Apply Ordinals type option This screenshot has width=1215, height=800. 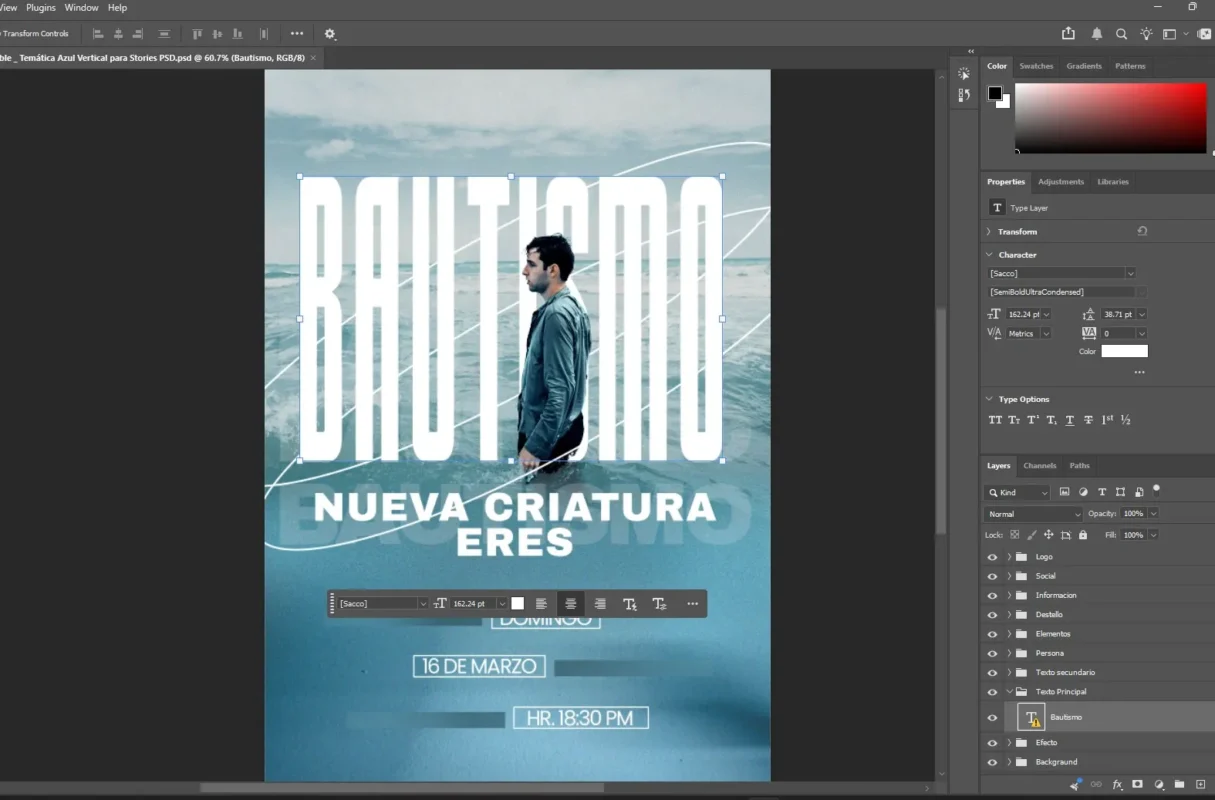[x=1107, y=420]
